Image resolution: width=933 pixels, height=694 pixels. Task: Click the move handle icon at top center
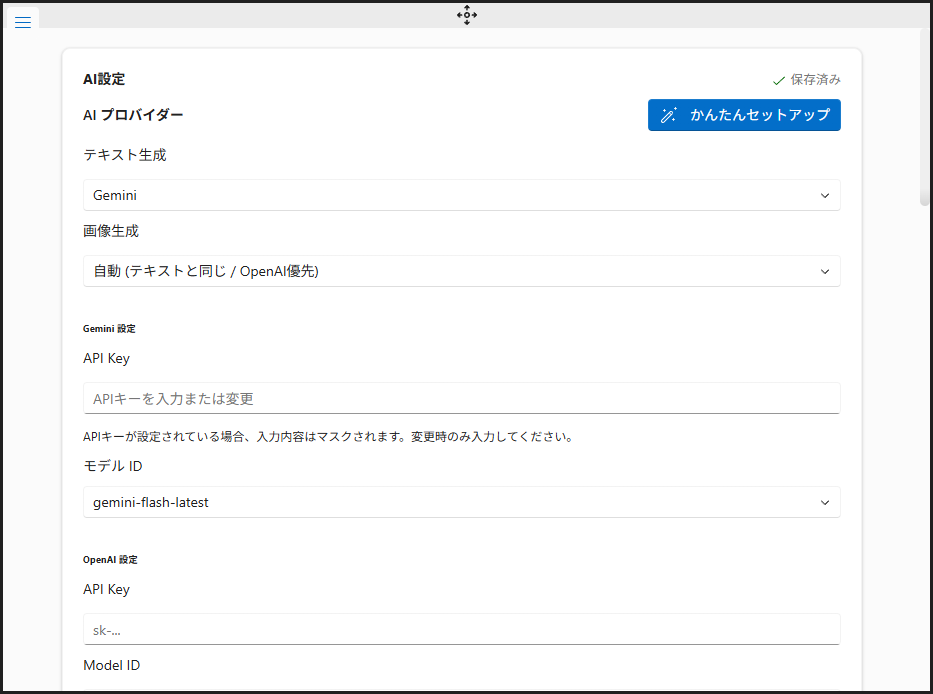click(466, 15)
